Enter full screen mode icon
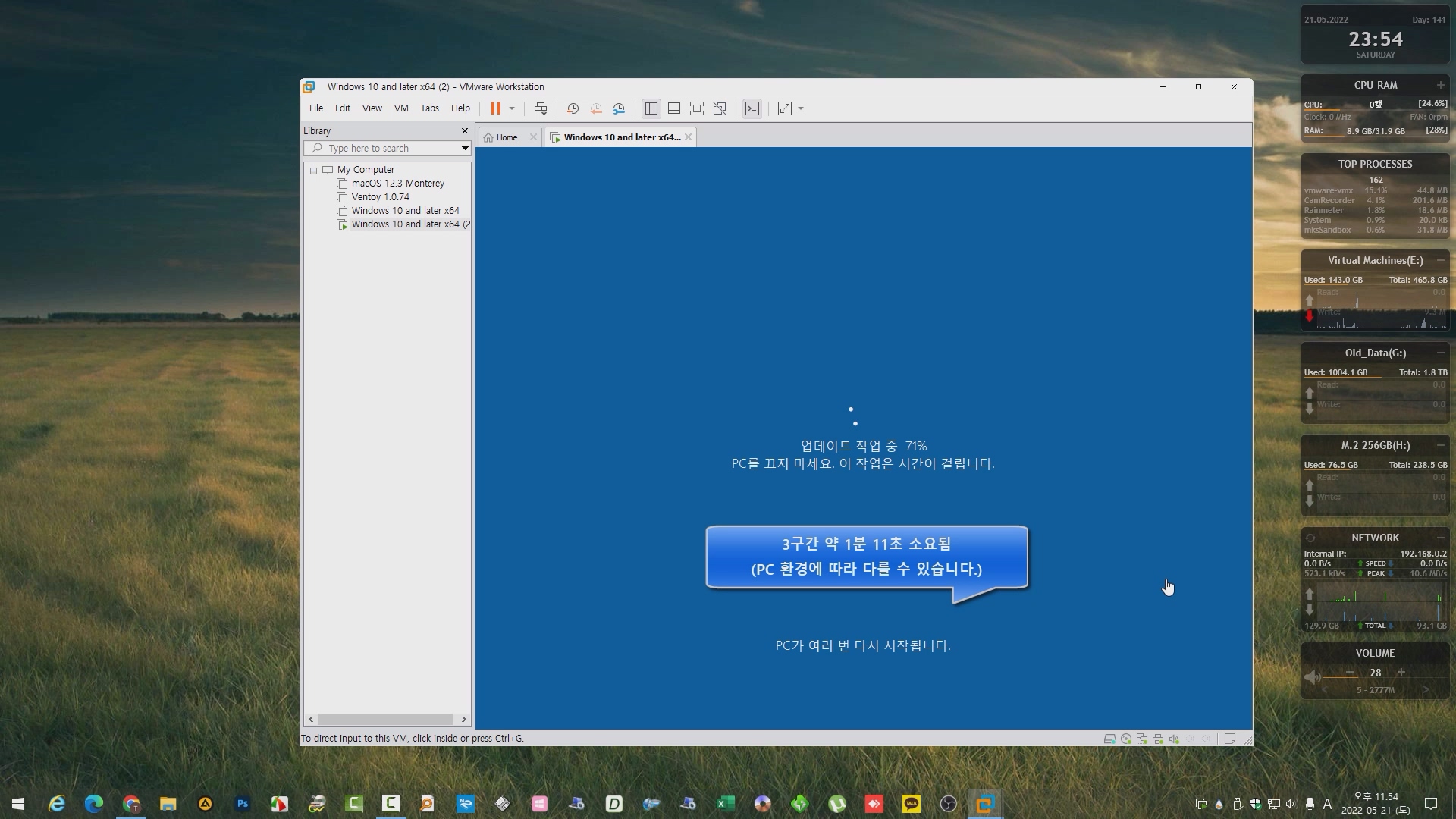The width and height of the screenshot is (1456, 819). pos(697,108)
